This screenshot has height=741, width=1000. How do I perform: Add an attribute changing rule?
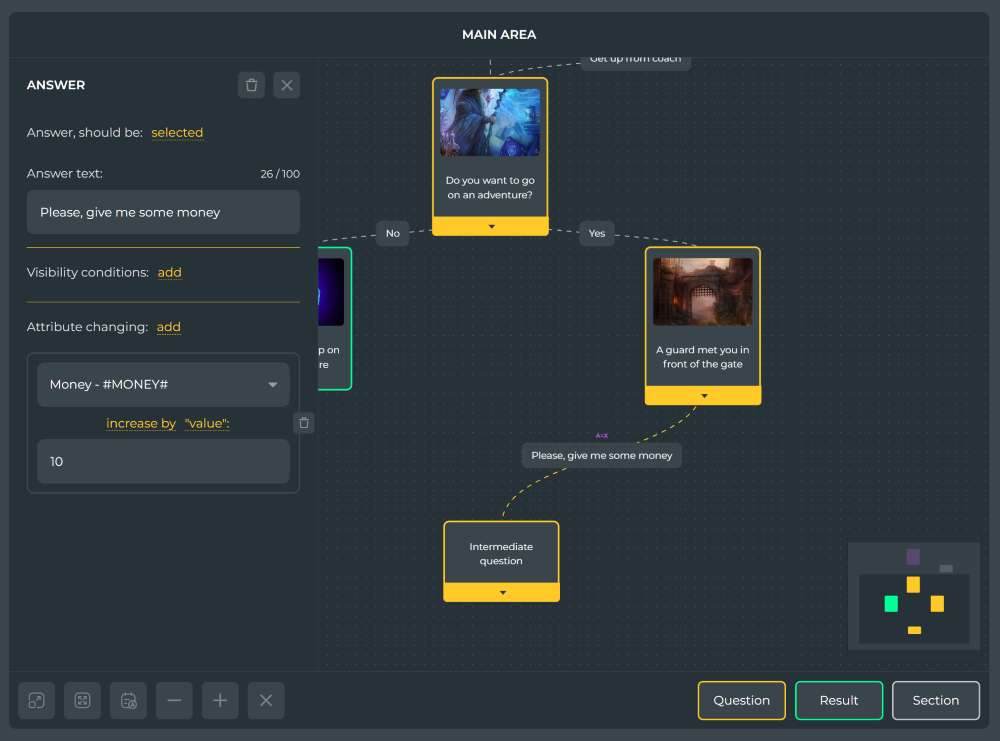pos(169,326)
